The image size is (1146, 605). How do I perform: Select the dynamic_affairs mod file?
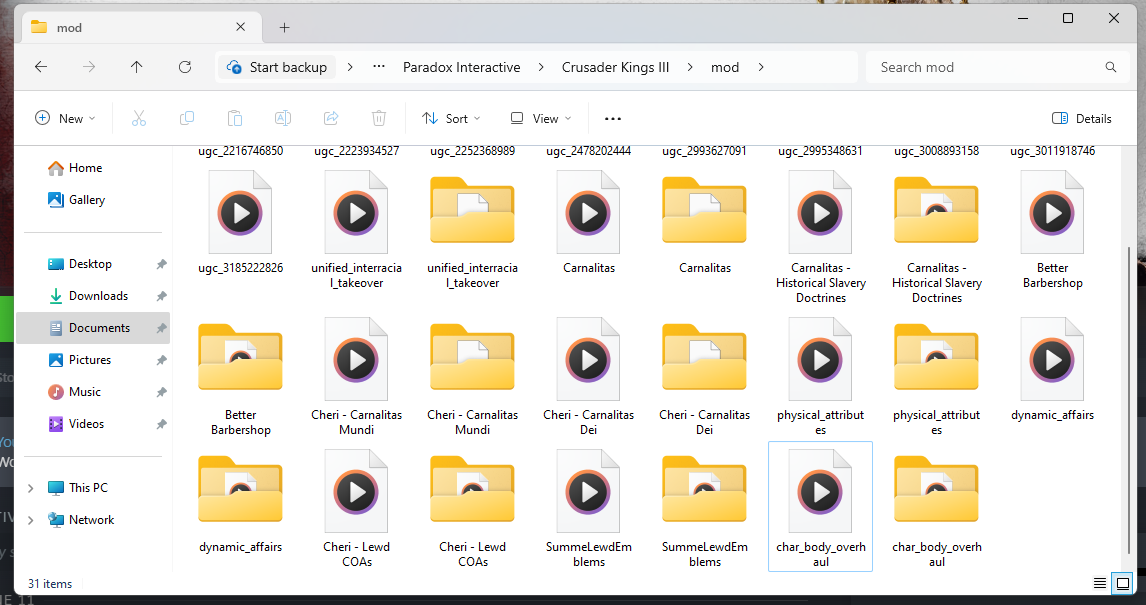(x=1052, y=370)
